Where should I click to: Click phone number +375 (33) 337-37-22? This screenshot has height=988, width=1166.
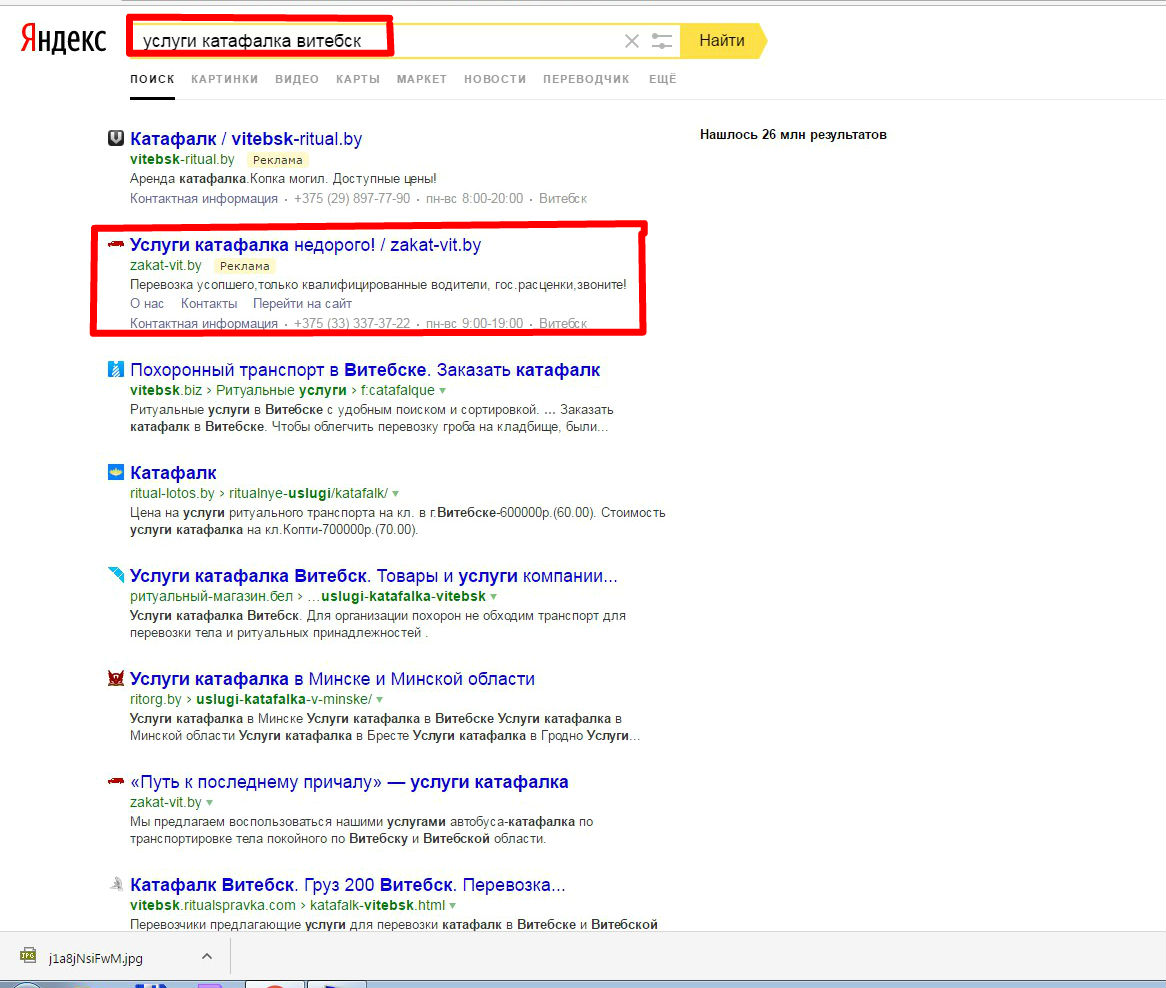352,323
